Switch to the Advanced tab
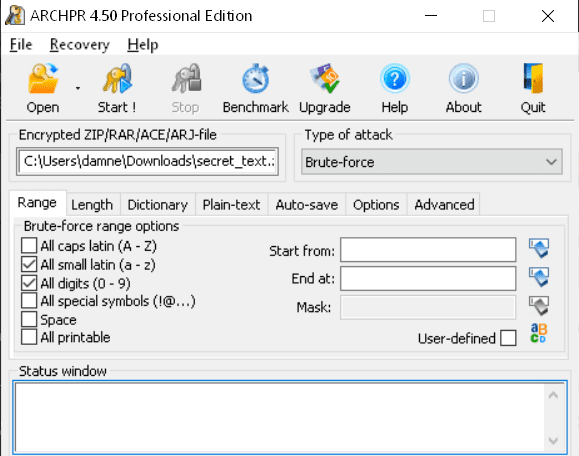 pyautogui.click(x=444, y=205)
